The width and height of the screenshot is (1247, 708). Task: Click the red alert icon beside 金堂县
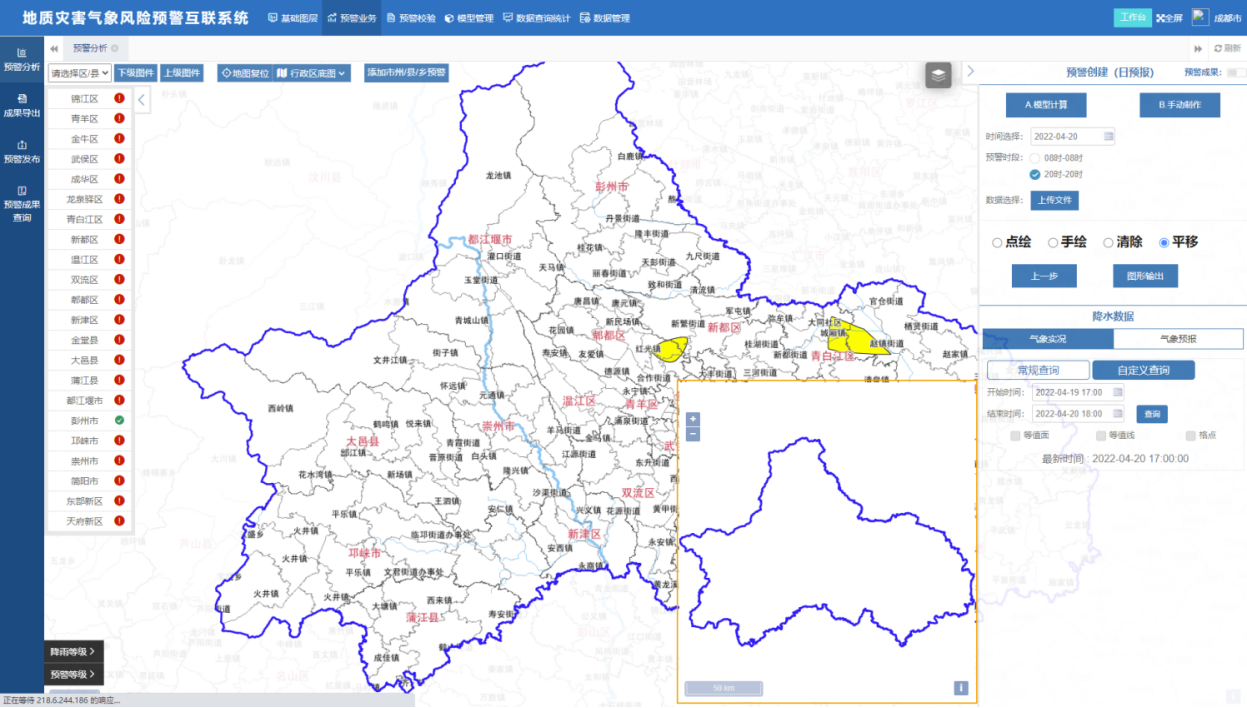click(x=119, y=340)
